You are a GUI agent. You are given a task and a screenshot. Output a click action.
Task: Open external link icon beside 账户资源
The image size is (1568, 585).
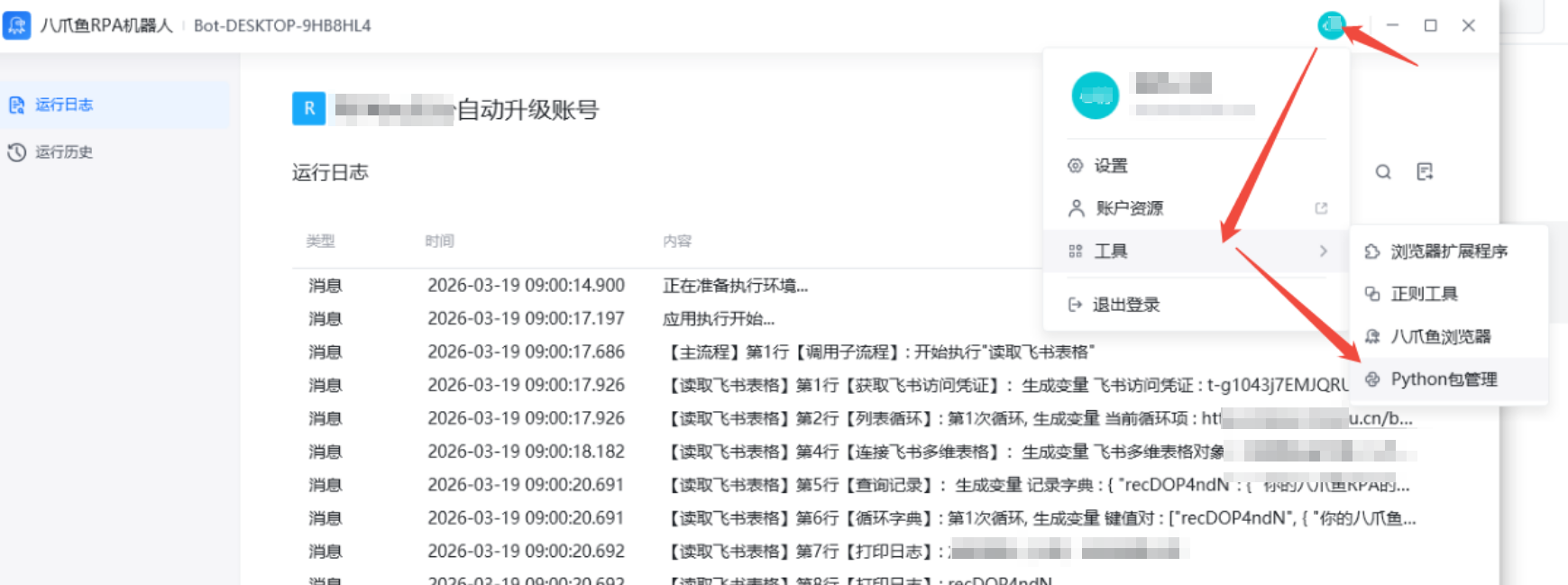(1321, 208)
